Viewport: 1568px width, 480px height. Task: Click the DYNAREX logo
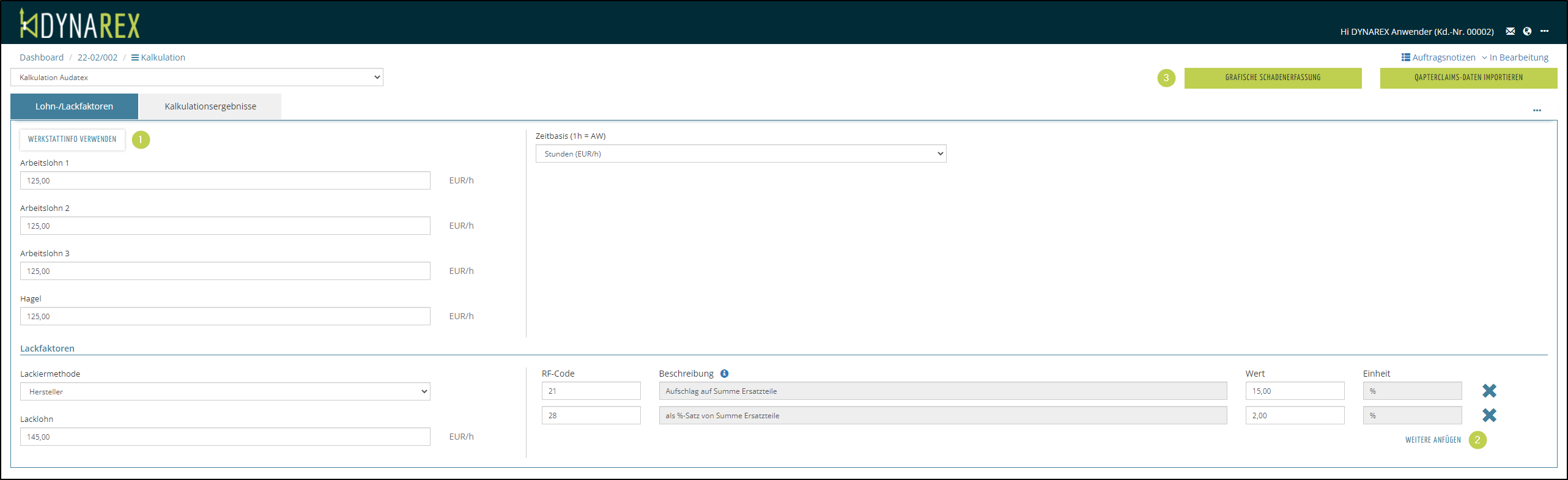[x=80, y=24]
